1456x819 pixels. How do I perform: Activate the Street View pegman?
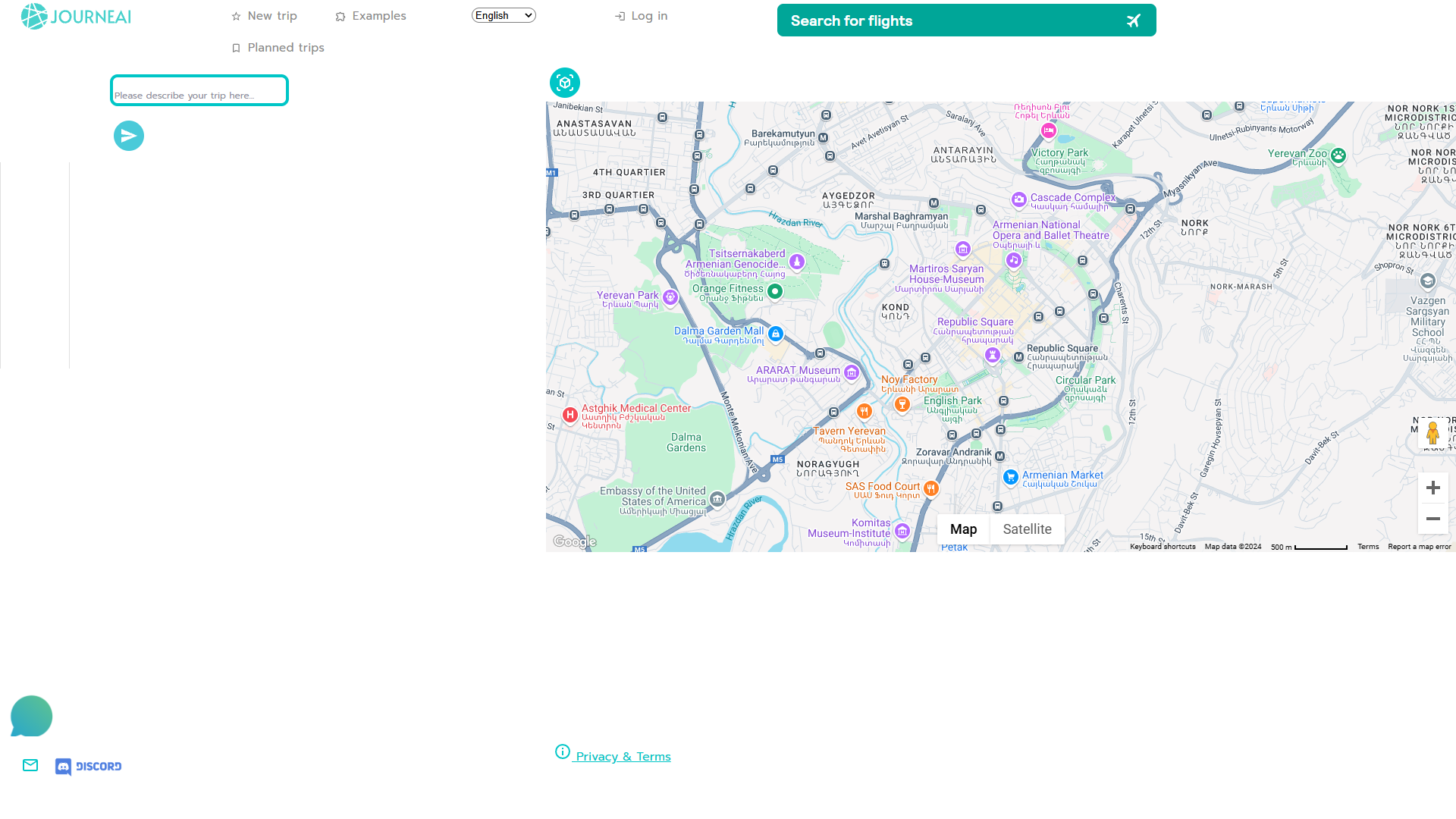coord(1433,433)
